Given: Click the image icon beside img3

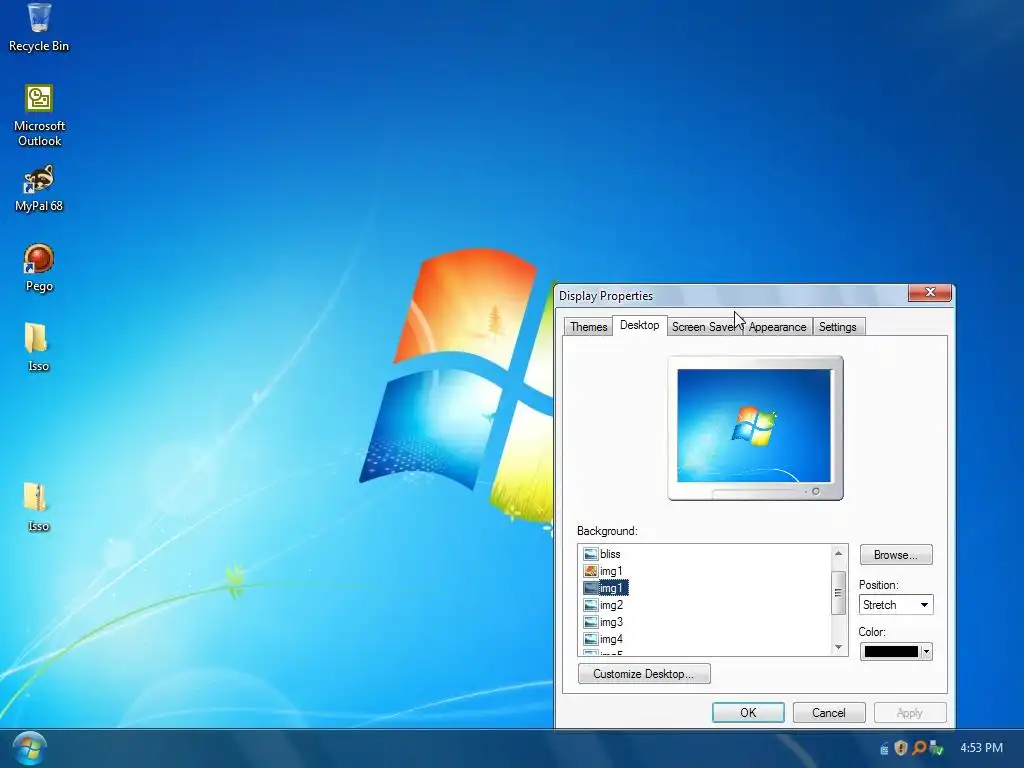Looking at the screenshot, I should pos(590,622).
